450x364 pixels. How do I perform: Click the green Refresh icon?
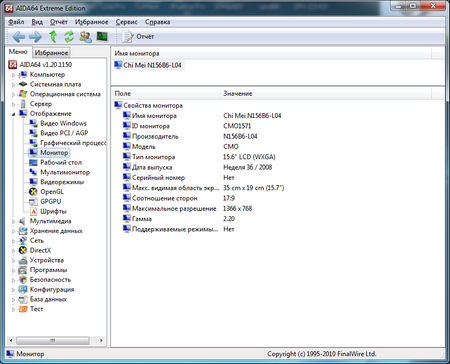coord(69,36)
